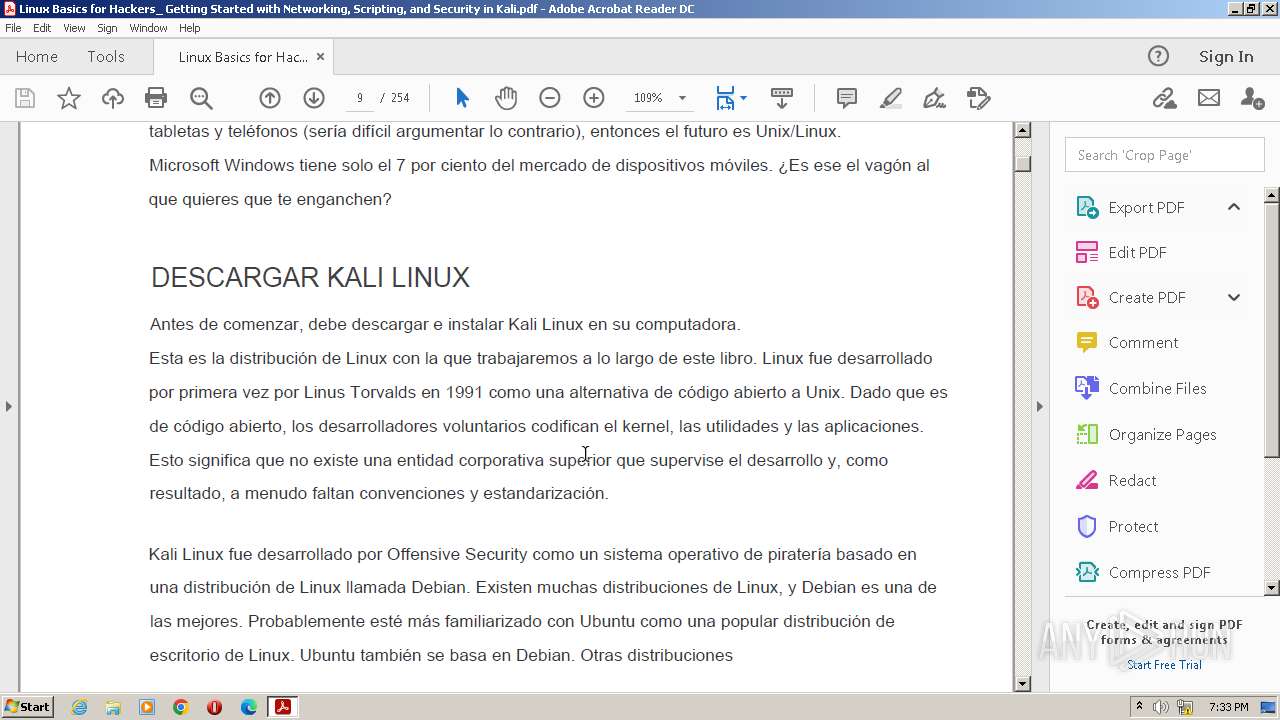1280x720 pixels.
Task: Click the tools pane scrollbar down arrow
Action: tap(1272, 588)
